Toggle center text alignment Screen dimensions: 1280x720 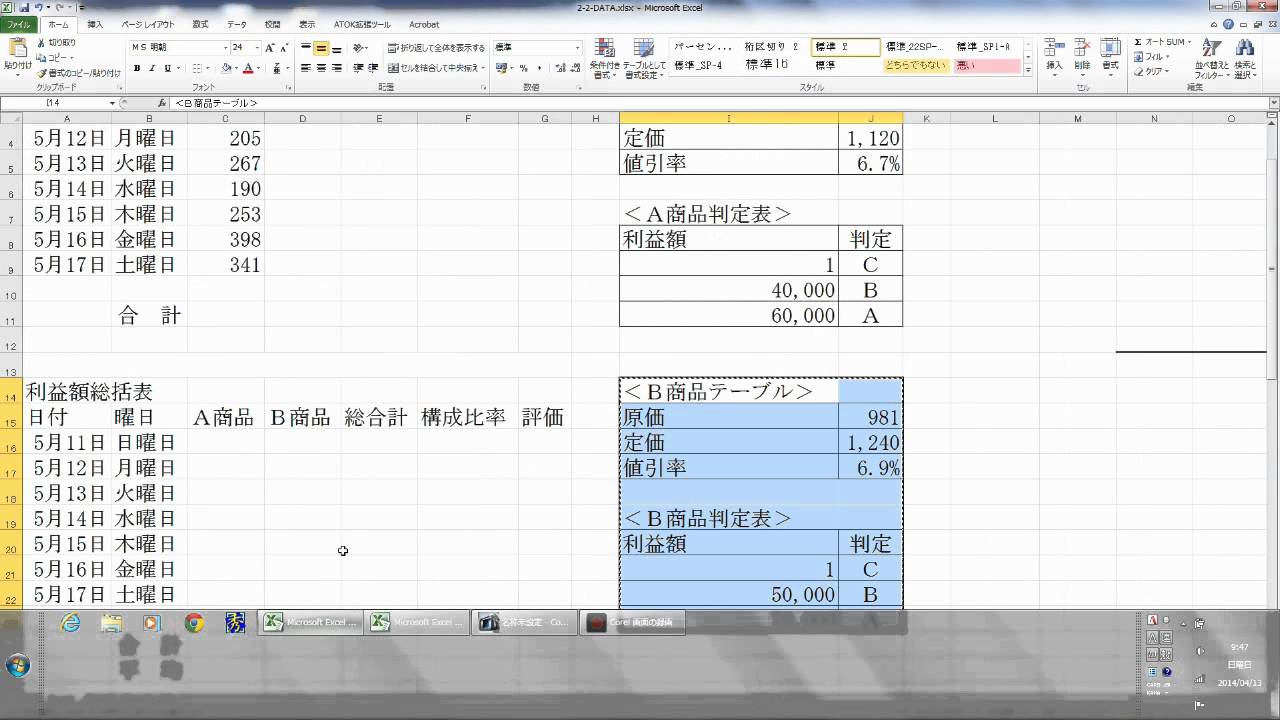pyautogui.click(x=321, y=68)
